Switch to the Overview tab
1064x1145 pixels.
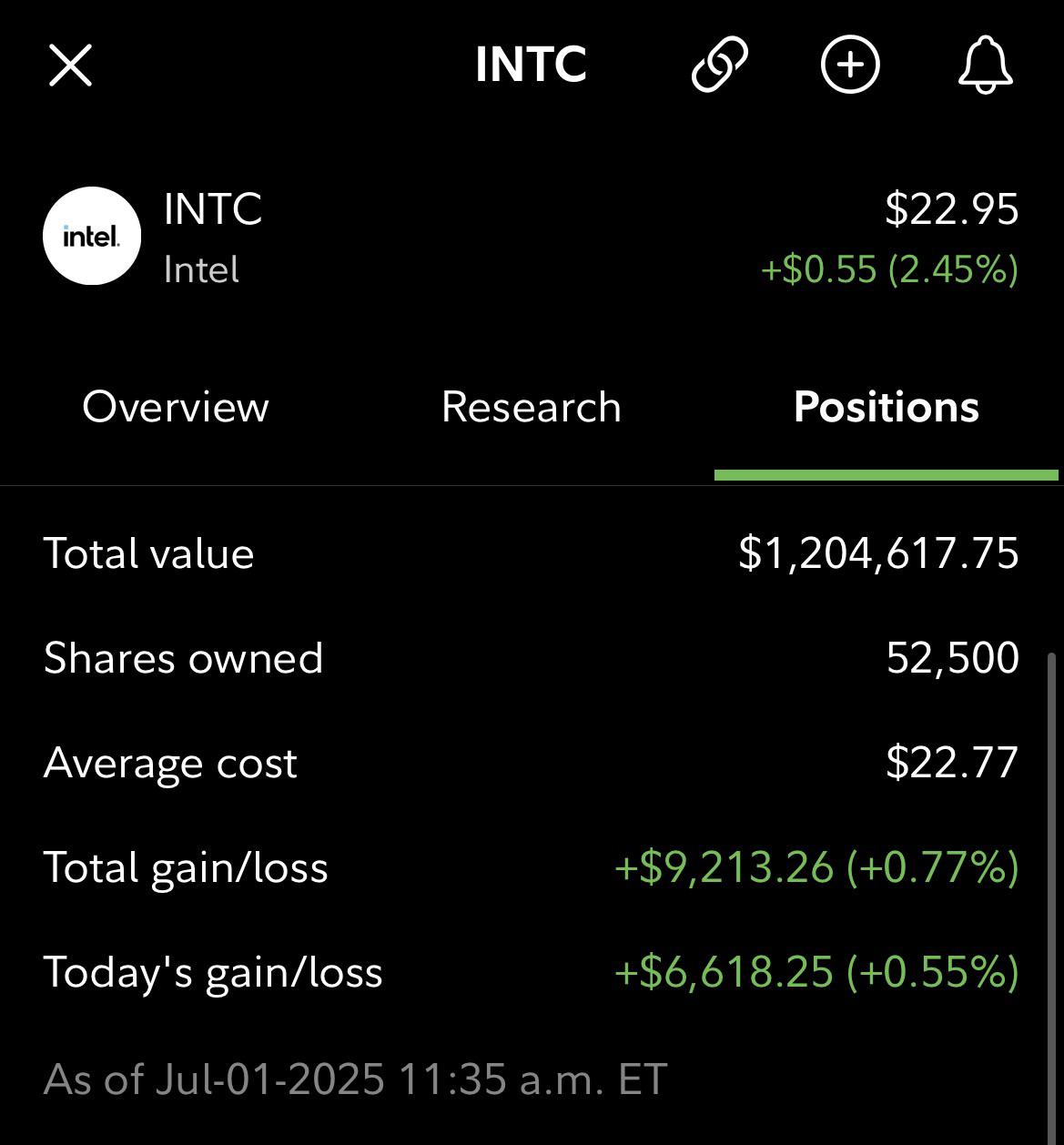[x=176, y=407]
